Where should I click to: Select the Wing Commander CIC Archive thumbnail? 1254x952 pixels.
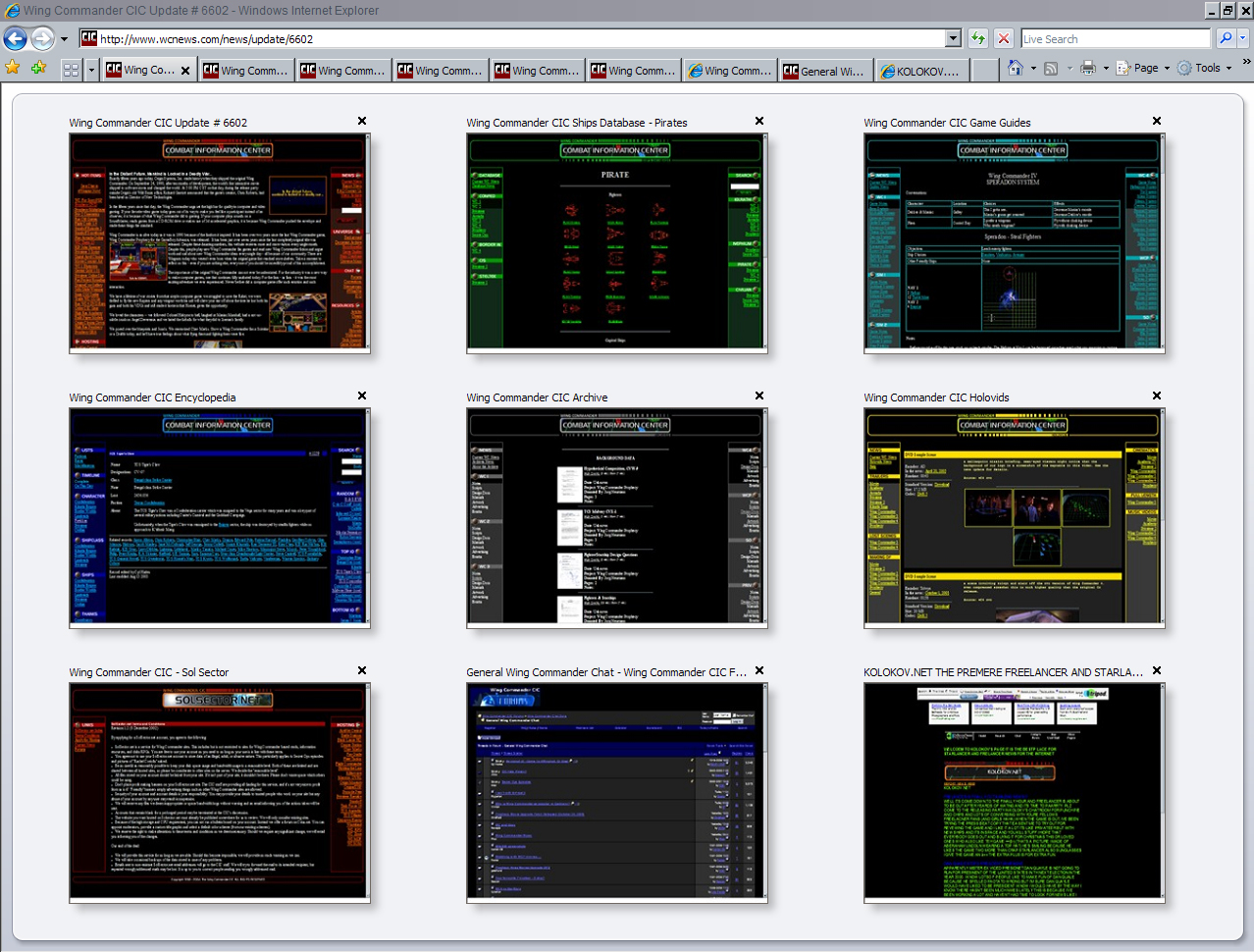point(616,518)
